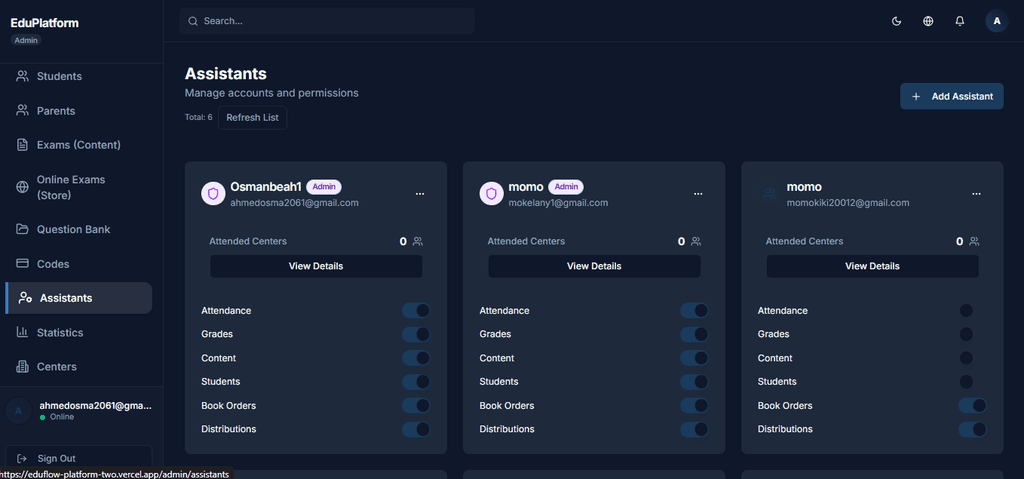Navigate to Codes
This screenshot has height=479, width=1024.
(78, 263)
